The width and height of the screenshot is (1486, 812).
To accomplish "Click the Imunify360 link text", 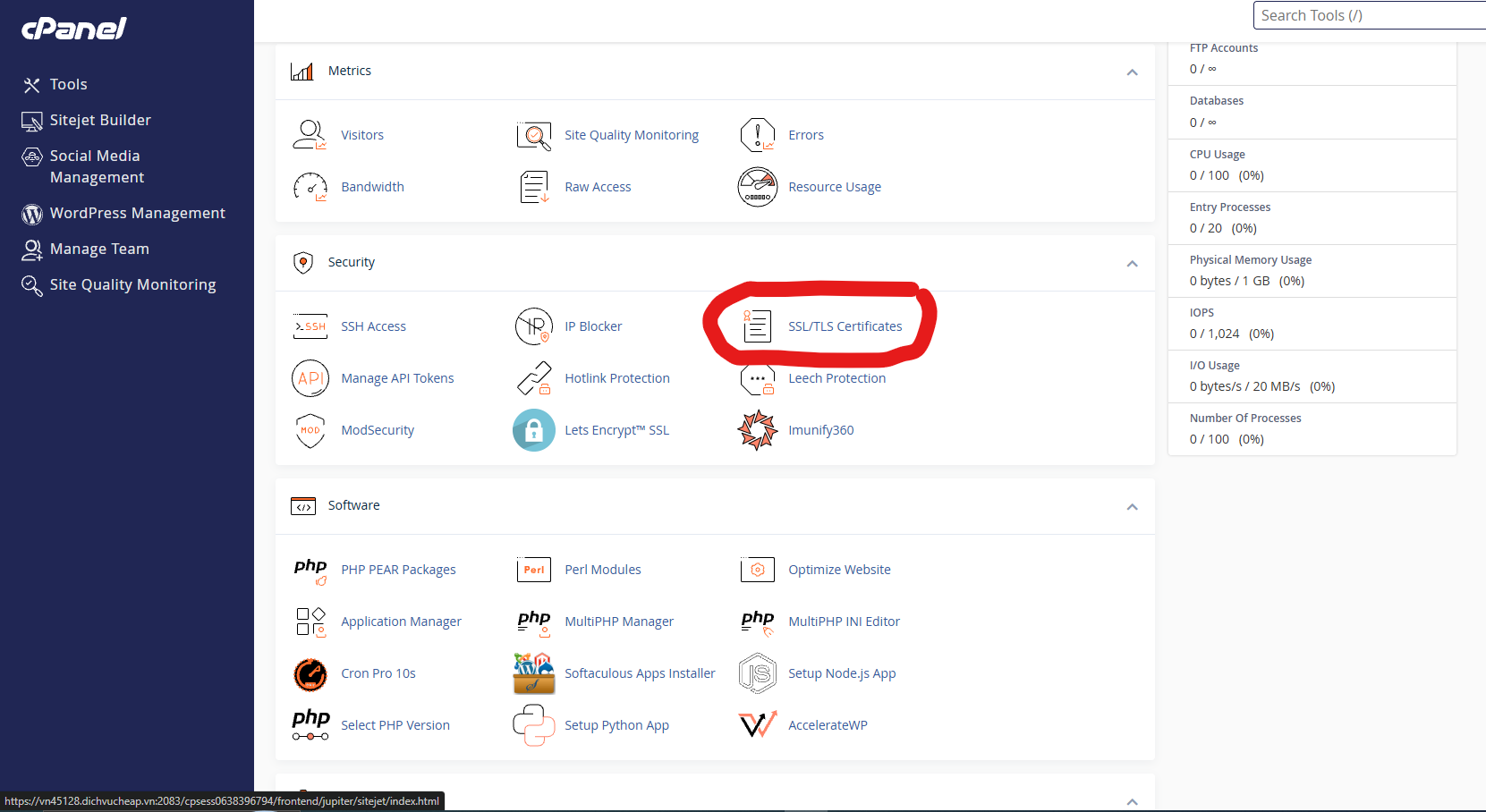I will [820, 430].
